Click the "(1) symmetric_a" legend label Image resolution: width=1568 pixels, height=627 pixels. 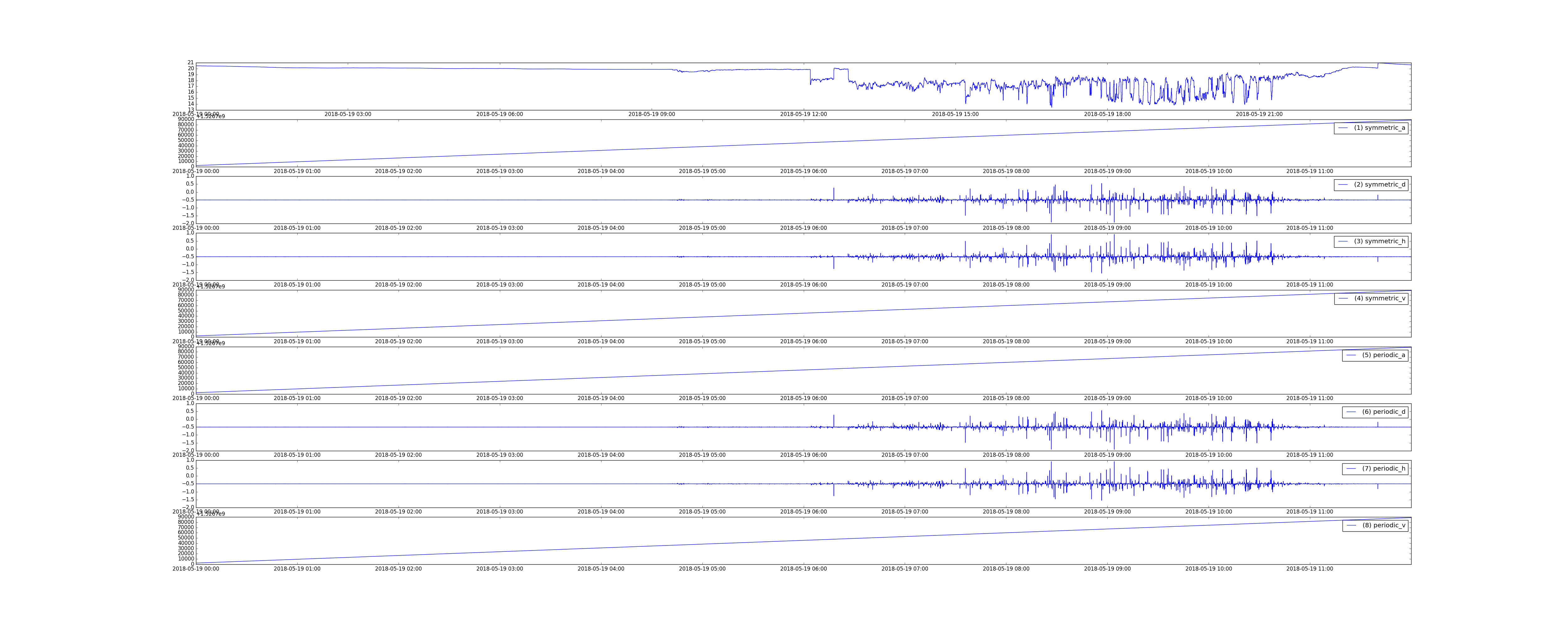click(x=1379, y=128)
